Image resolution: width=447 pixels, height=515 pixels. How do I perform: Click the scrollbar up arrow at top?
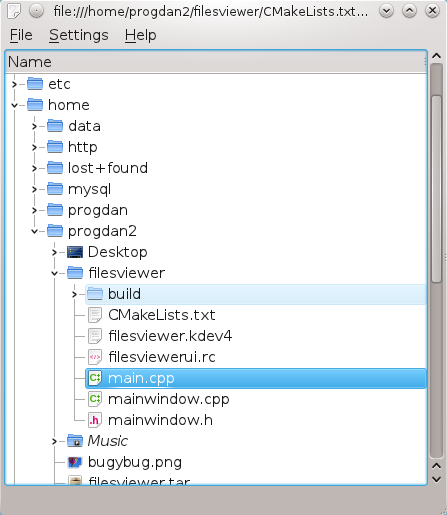click(436, 56)
